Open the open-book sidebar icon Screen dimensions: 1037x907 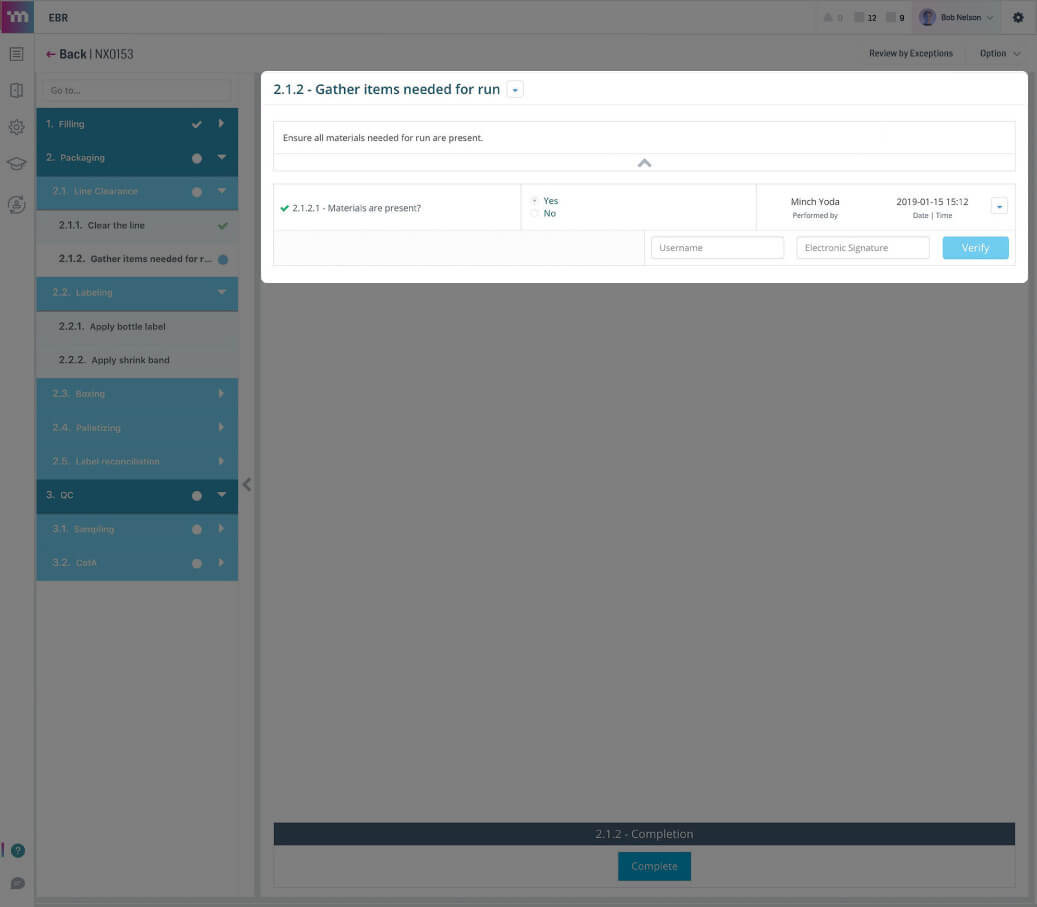click(x=17, y=91)
